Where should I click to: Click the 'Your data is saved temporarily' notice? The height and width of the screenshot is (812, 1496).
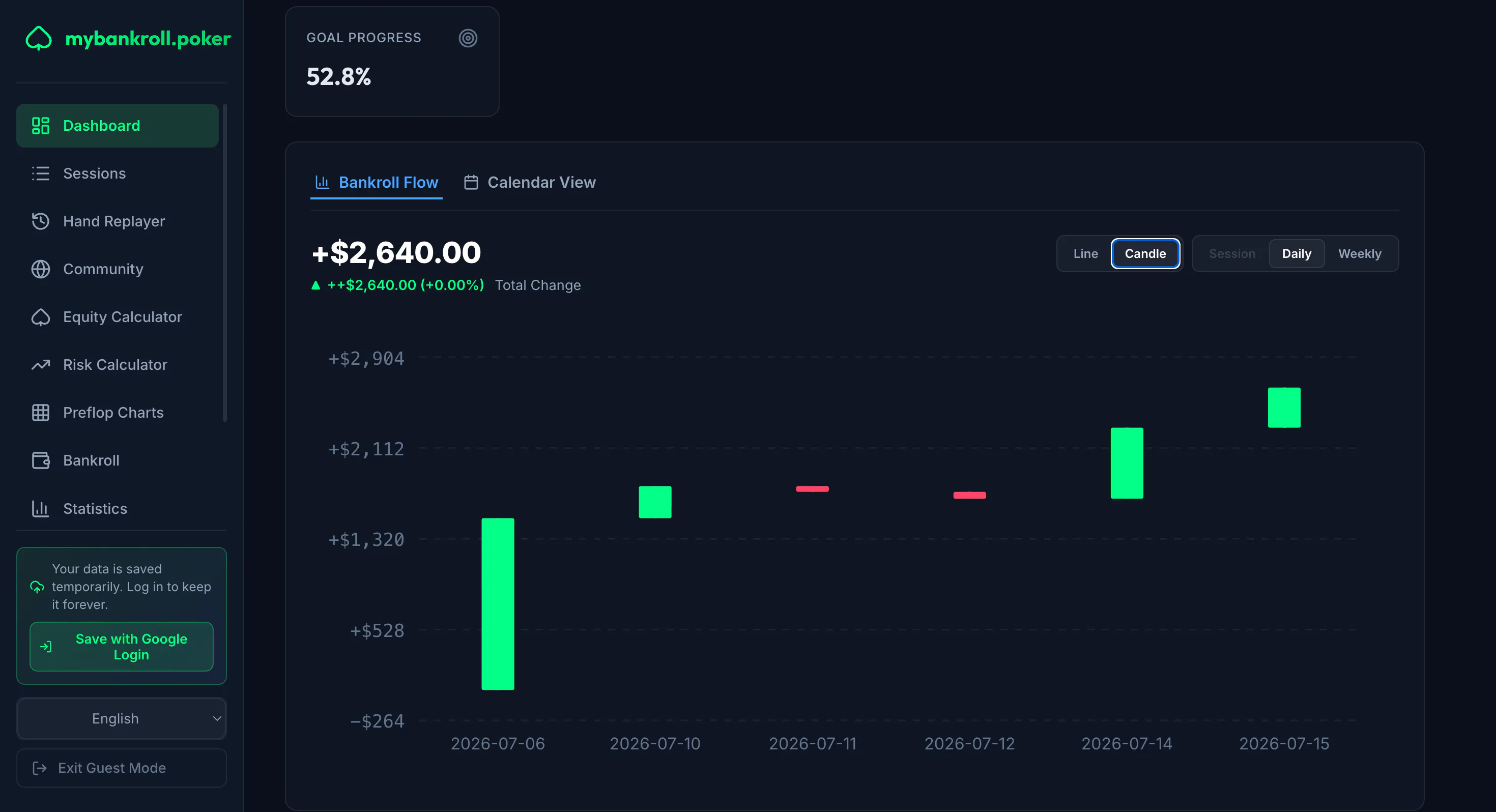click(x=131, y=587)
